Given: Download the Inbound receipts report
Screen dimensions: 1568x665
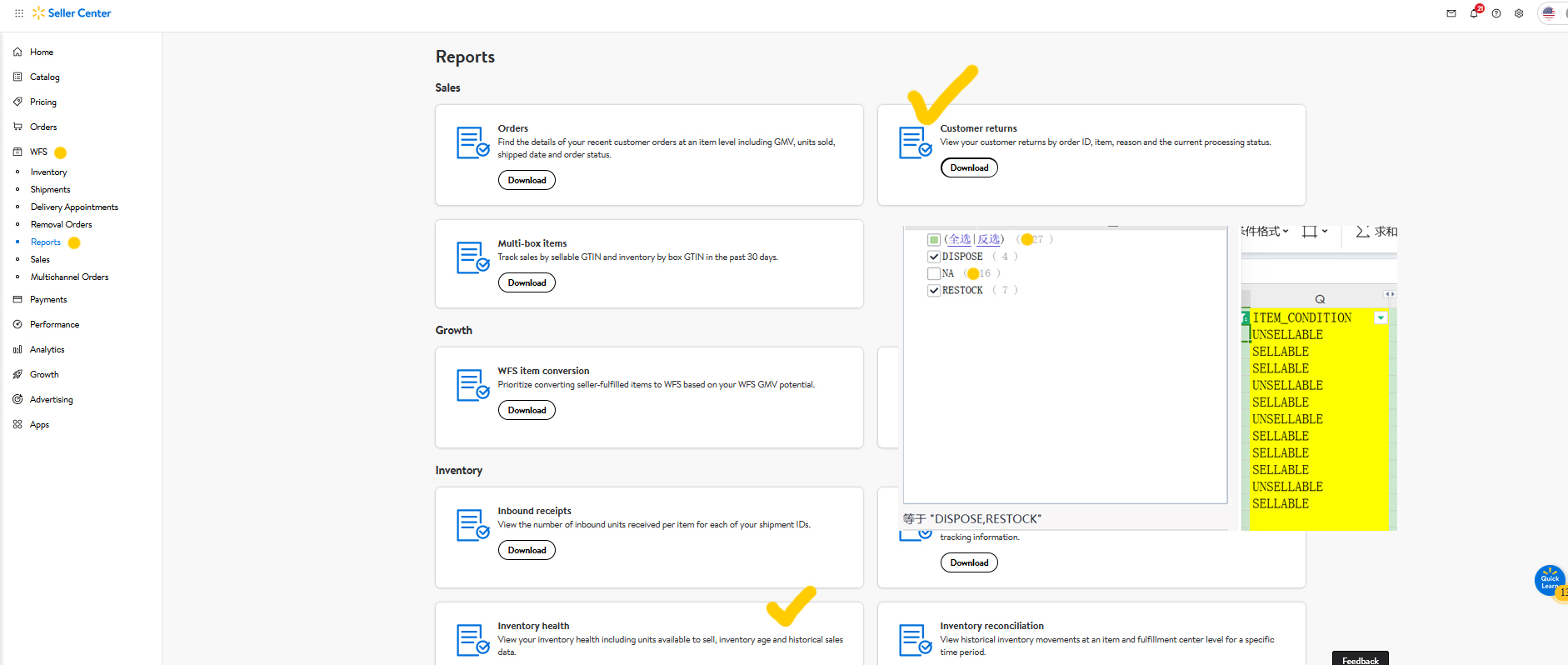Looking at the screenshot, I should pyautogui.click(x=527, y=550).
